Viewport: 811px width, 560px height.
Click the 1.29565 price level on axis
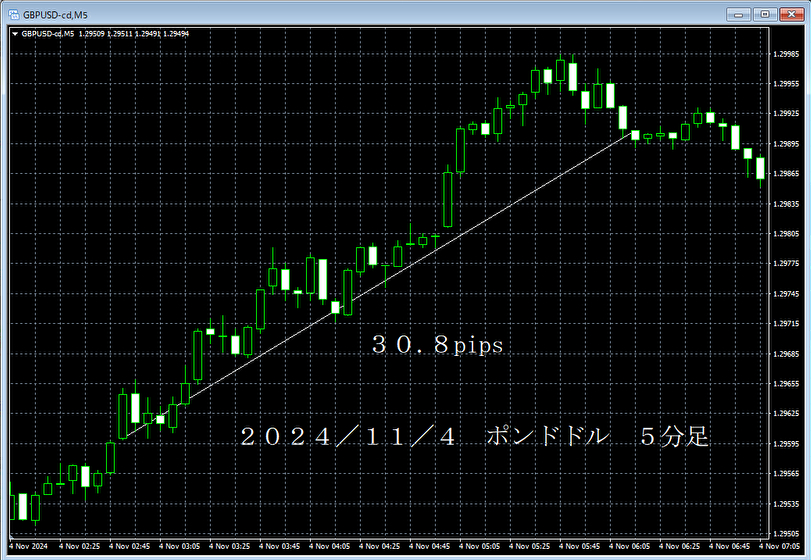pos(787,474)
